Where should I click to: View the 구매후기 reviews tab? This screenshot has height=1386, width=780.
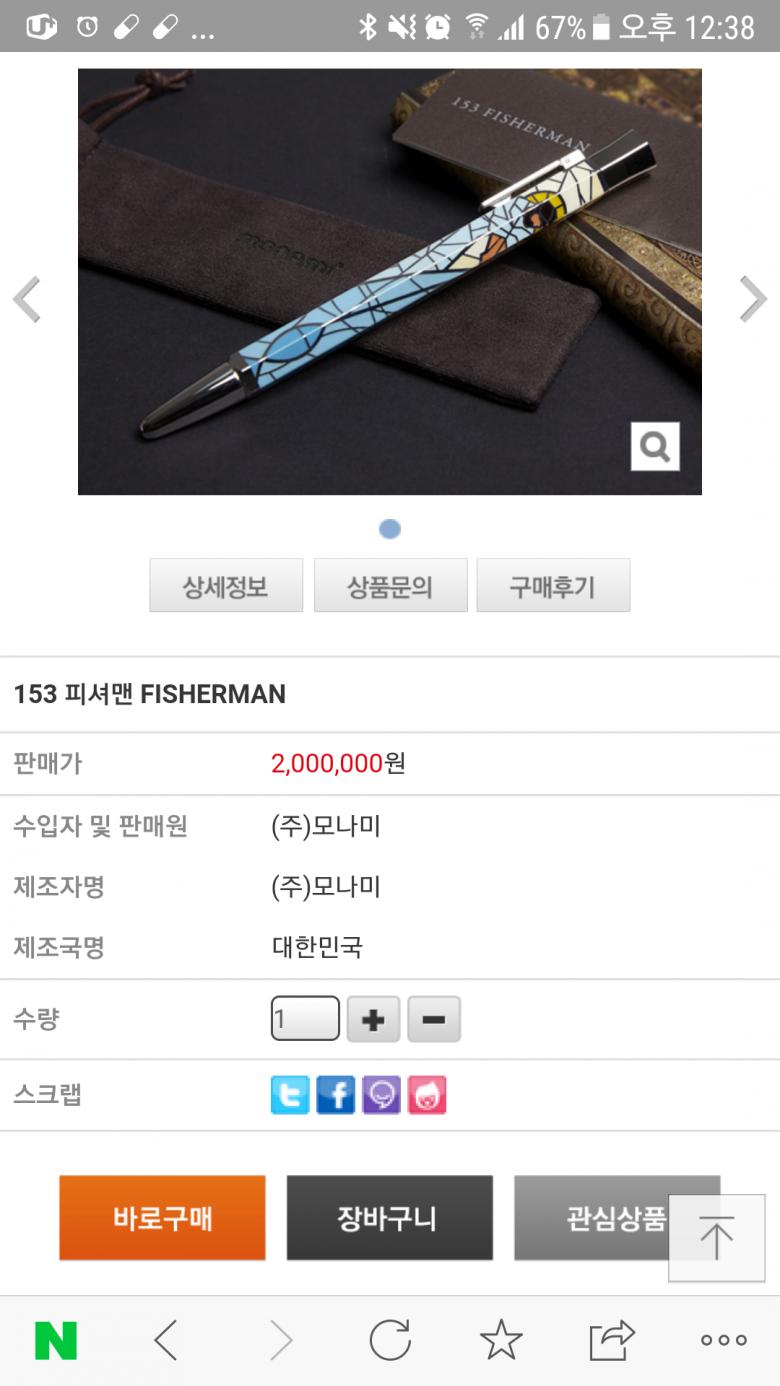[553, 586]
